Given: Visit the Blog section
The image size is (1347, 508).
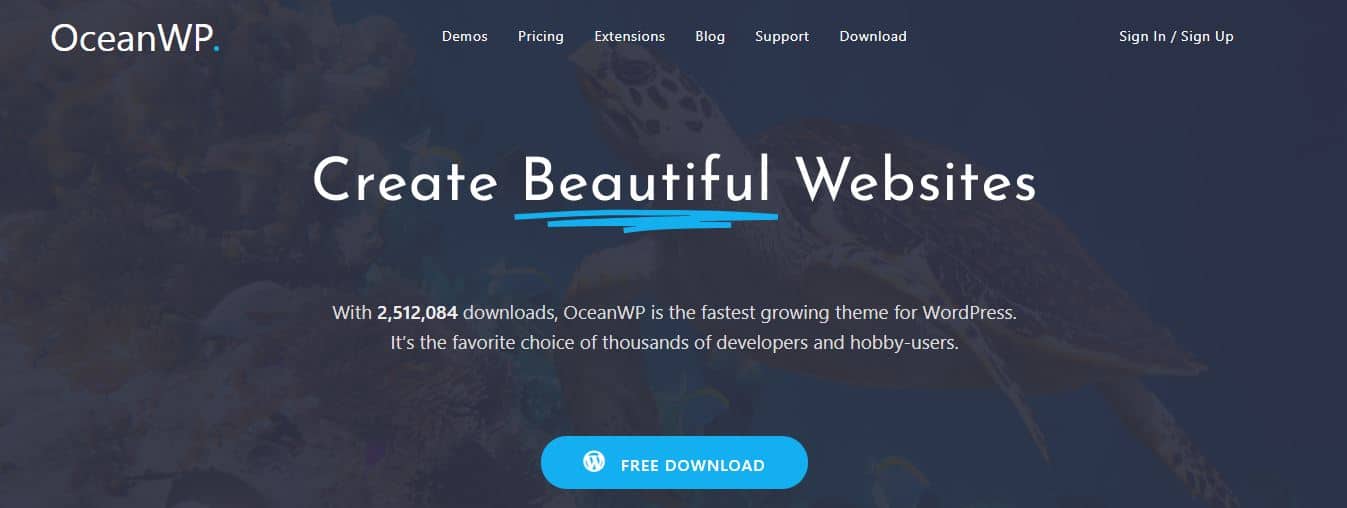Looking at the screenshot, I should (x=710, y=36).
